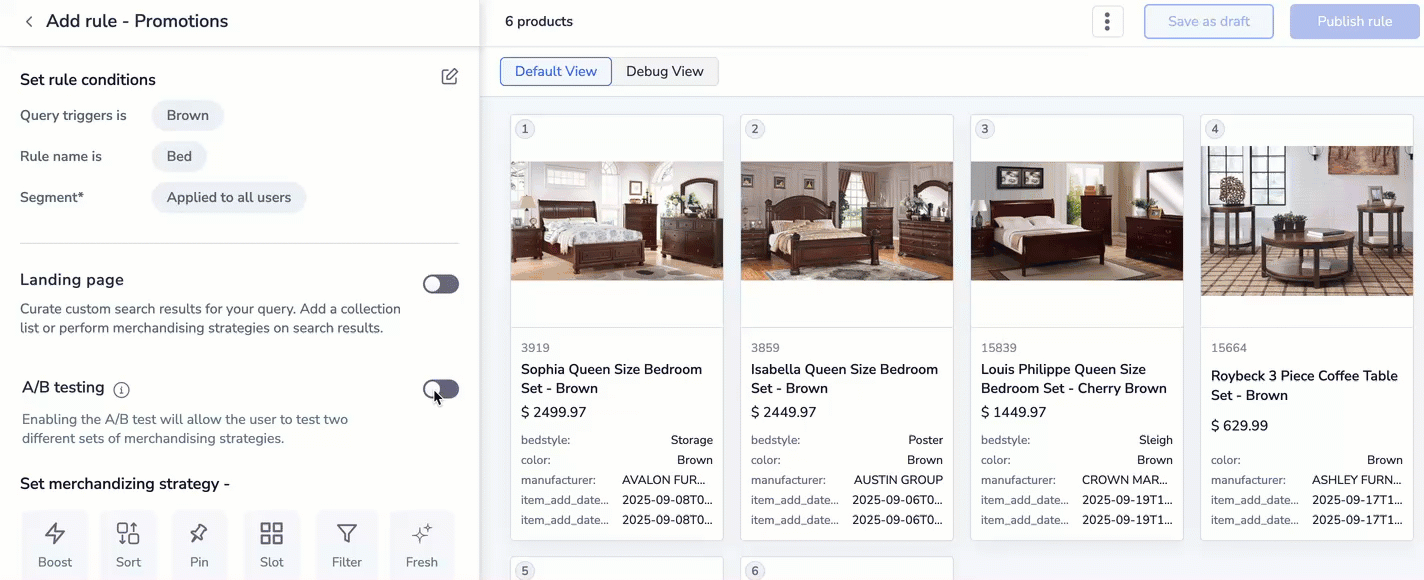Click the Bed rule name chip
Screen dimensions: 1424x580
click(179, 156)
